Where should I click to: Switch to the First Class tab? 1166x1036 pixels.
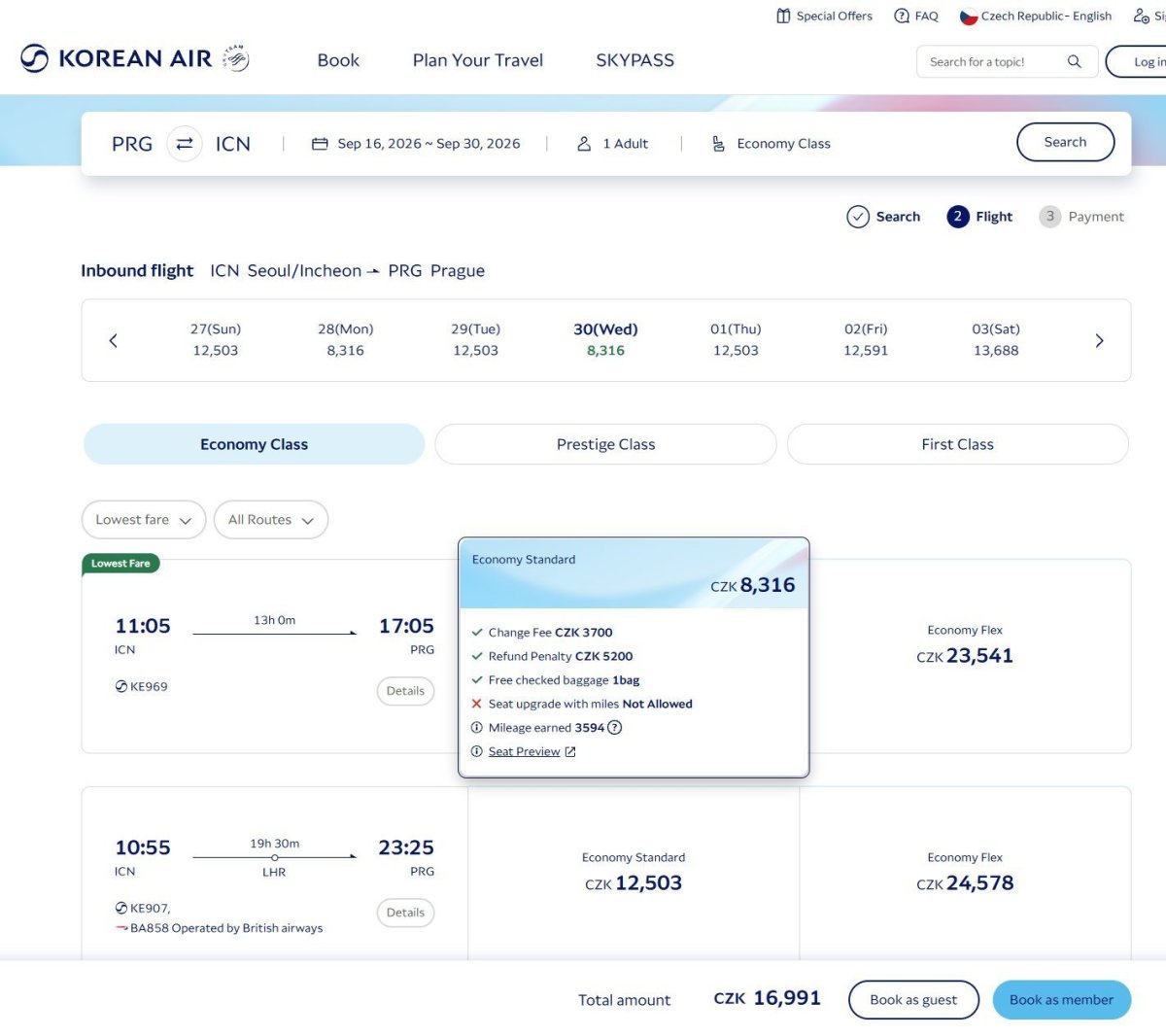pos(957,444)
